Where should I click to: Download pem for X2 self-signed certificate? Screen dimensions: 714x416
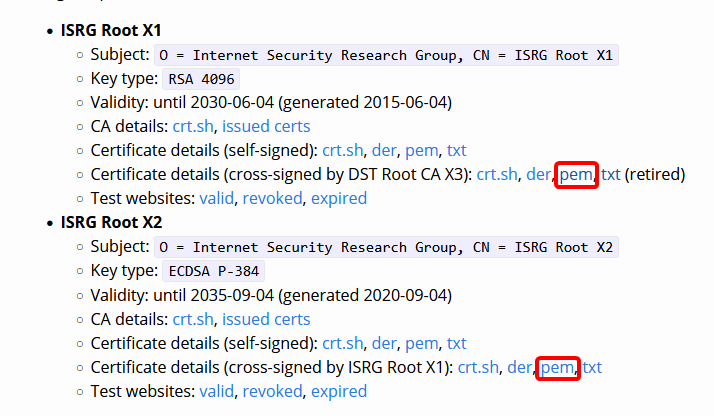click(x=422, y=344)
